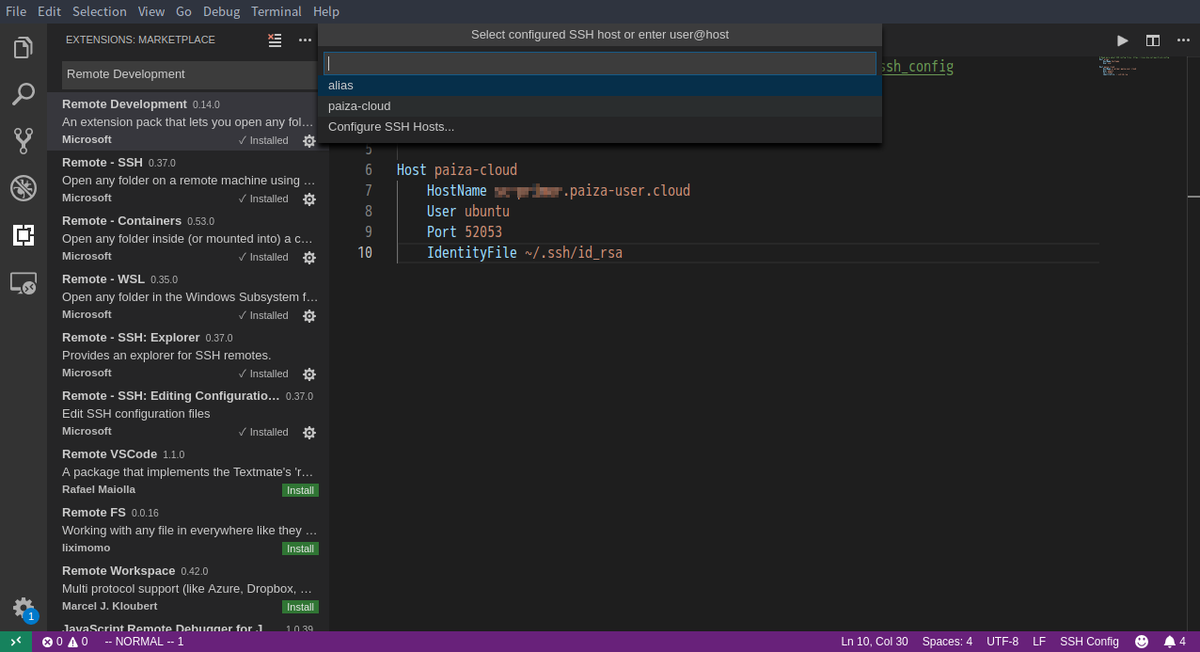Split the editor with split icon
Image resolution: width=1200 pixels, height=652 pixels.
(x=1153, y=40)
